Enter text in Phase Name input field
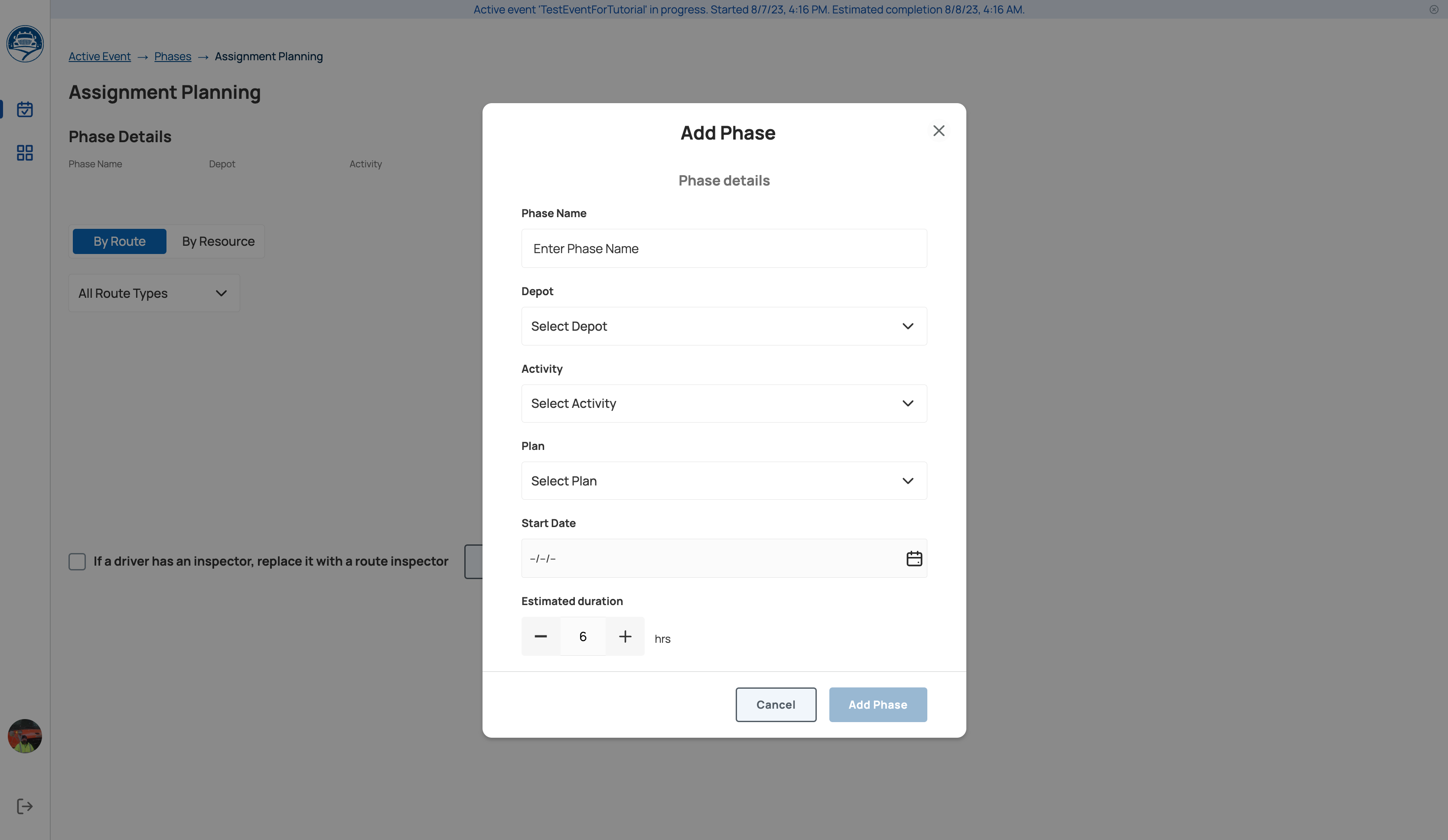1448x840 pixels. coord(724,248)
